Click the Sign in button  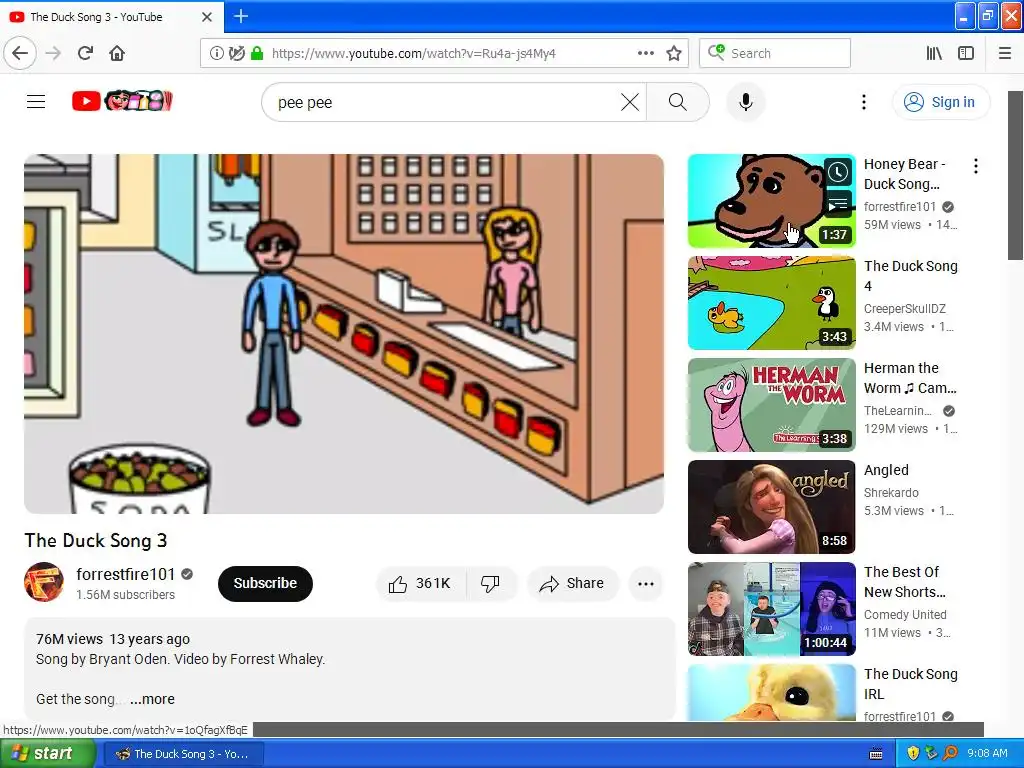click(940, 102)
